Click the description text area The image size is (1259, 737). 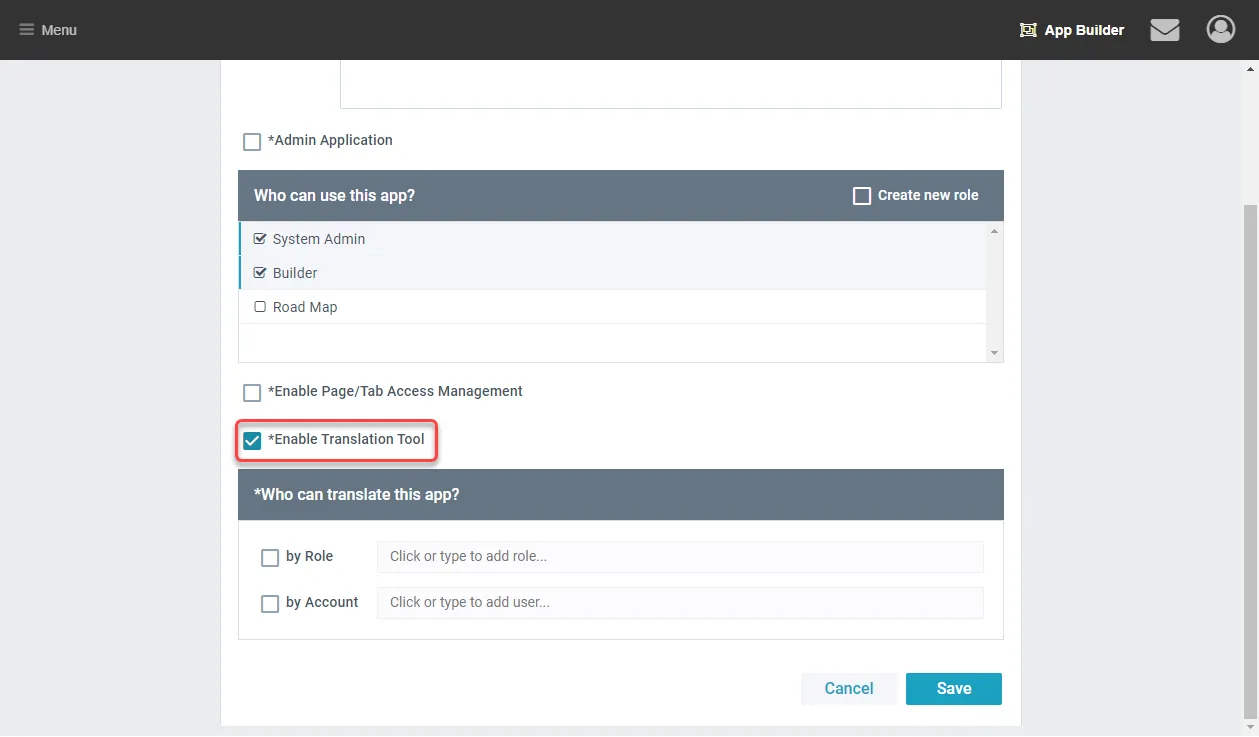click(670, 84)
